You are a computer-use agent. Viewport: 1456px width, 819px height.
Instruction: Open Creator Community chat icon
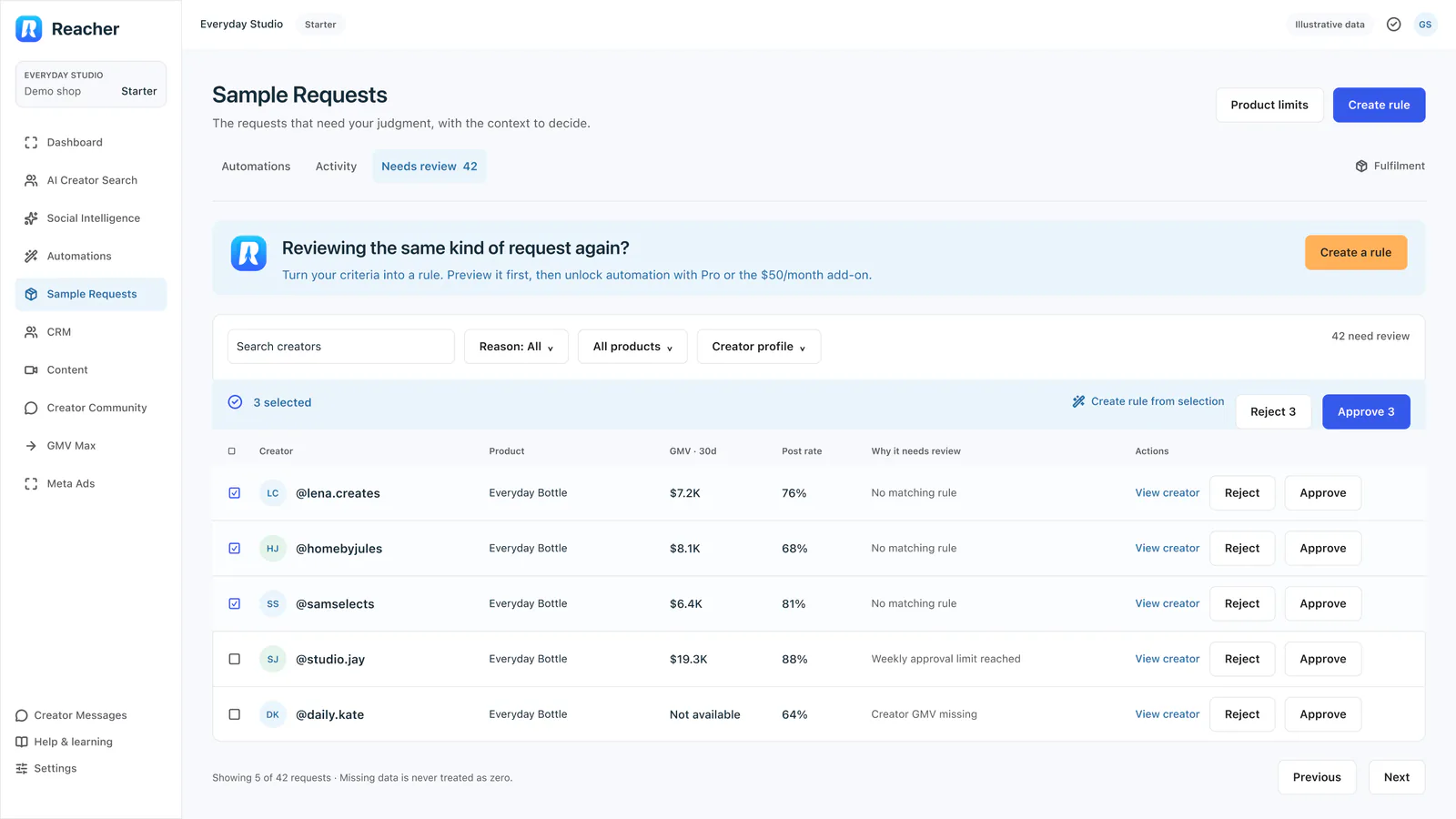tap(31, 408)
